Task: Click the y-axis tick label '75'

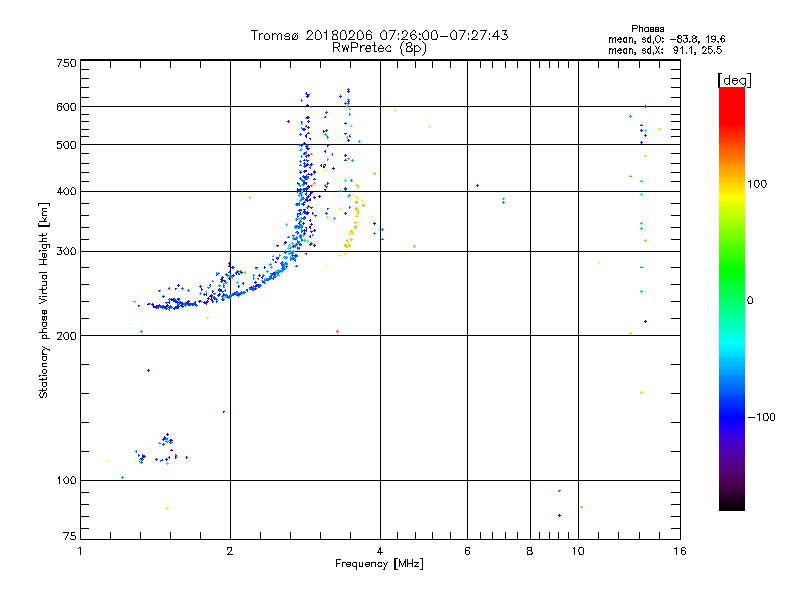Action: 70,536
